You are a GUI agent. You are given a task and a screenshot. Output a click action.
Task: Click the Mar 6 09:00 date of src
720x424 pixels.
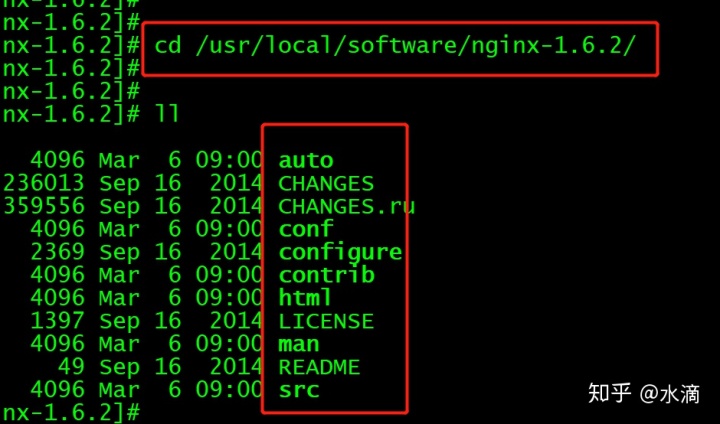pos(181,390)
